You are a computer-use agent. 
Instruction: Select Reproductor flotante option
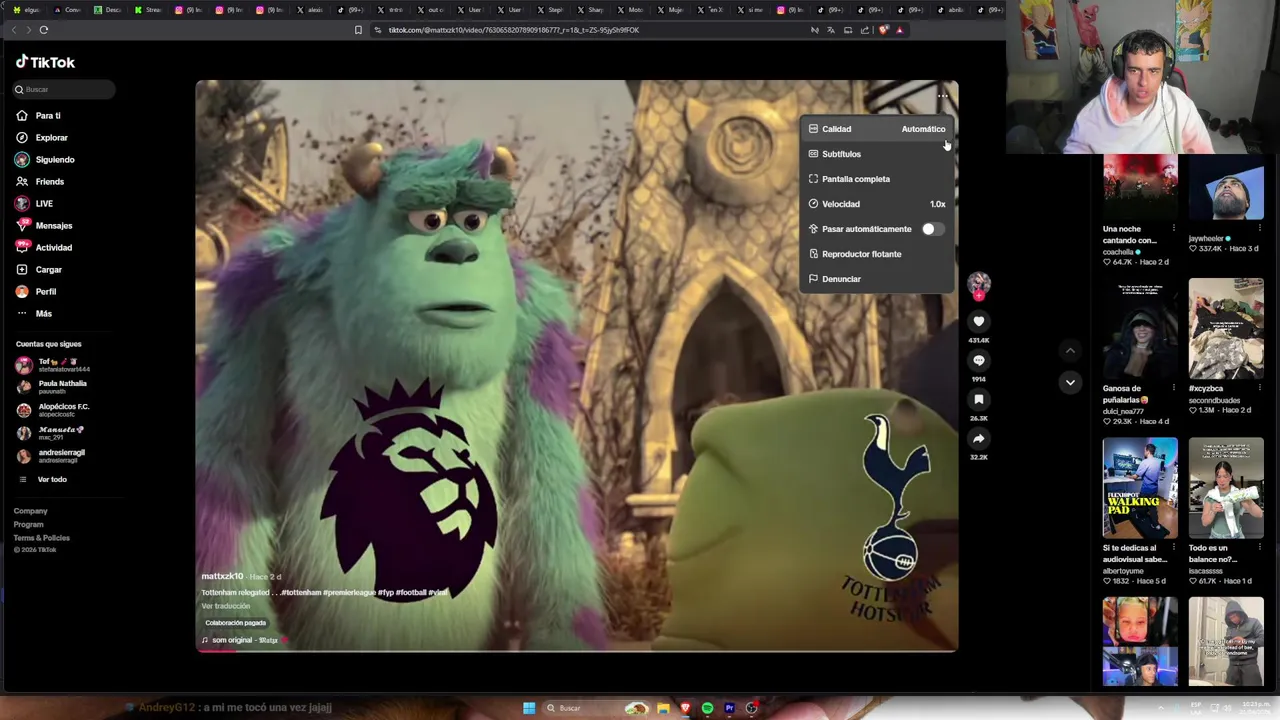877,254
